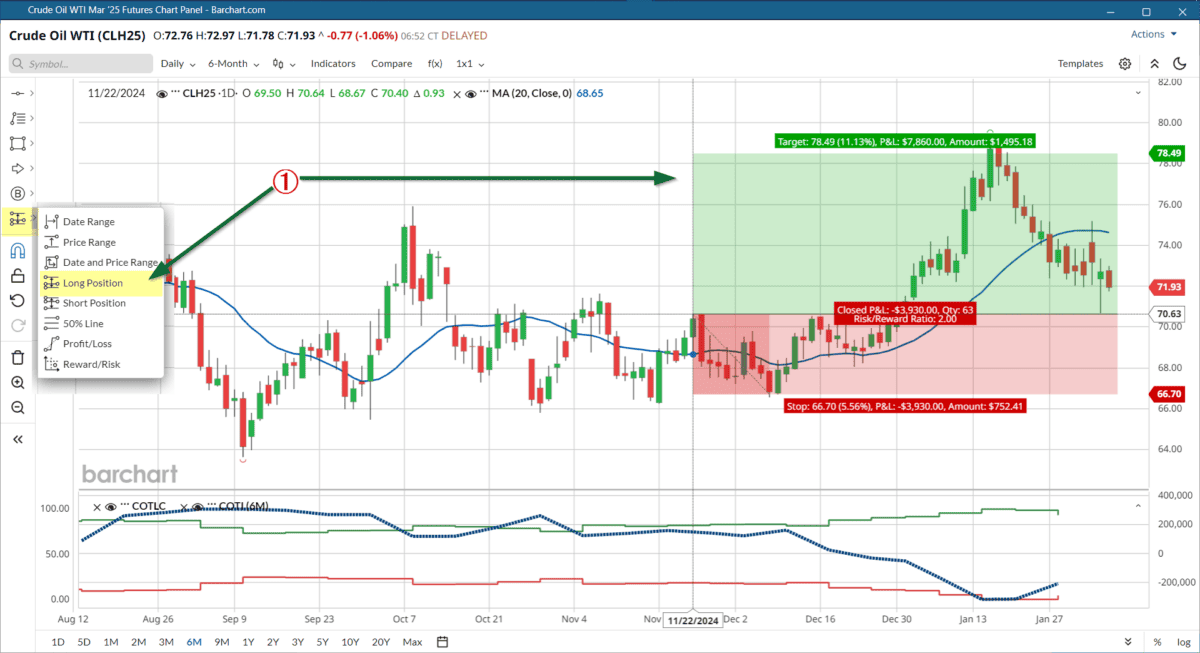Open the Indicators panel
Screen dimensions: 1200x653
tap(333, 63)
